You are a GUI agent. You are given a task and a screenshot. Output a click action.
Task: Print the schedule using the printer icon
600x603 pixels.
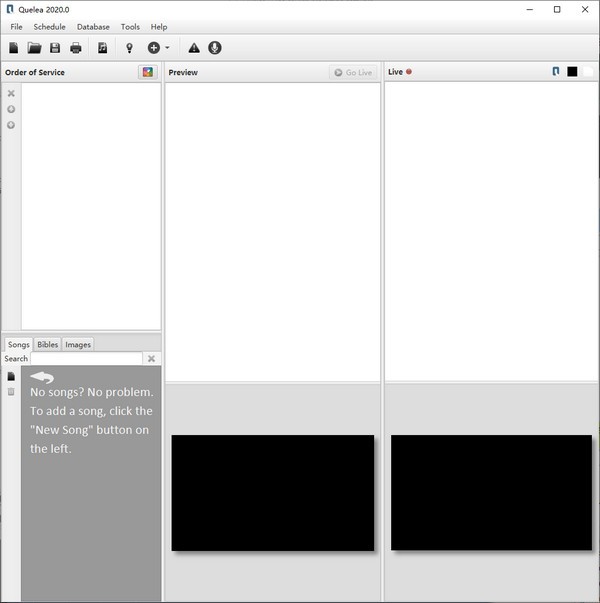click(76, 48)
